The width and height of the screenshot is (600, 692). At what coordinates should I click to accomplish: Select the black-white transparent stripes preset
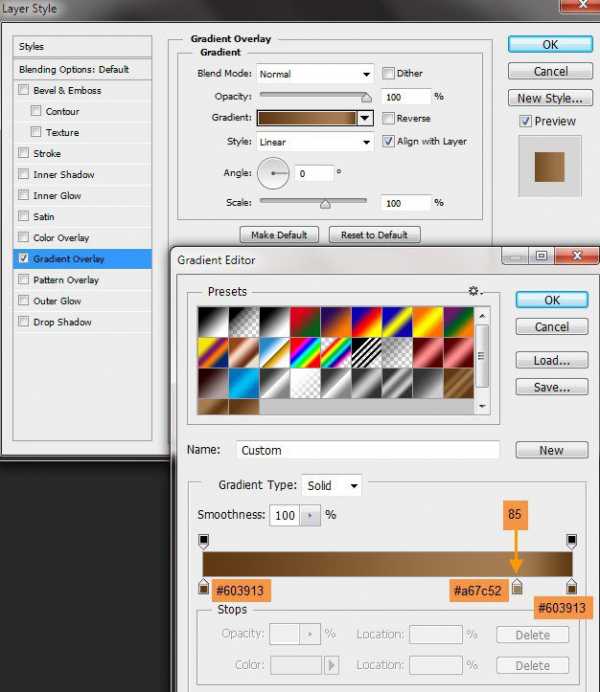pyautogui.click(x=367, y=353)
